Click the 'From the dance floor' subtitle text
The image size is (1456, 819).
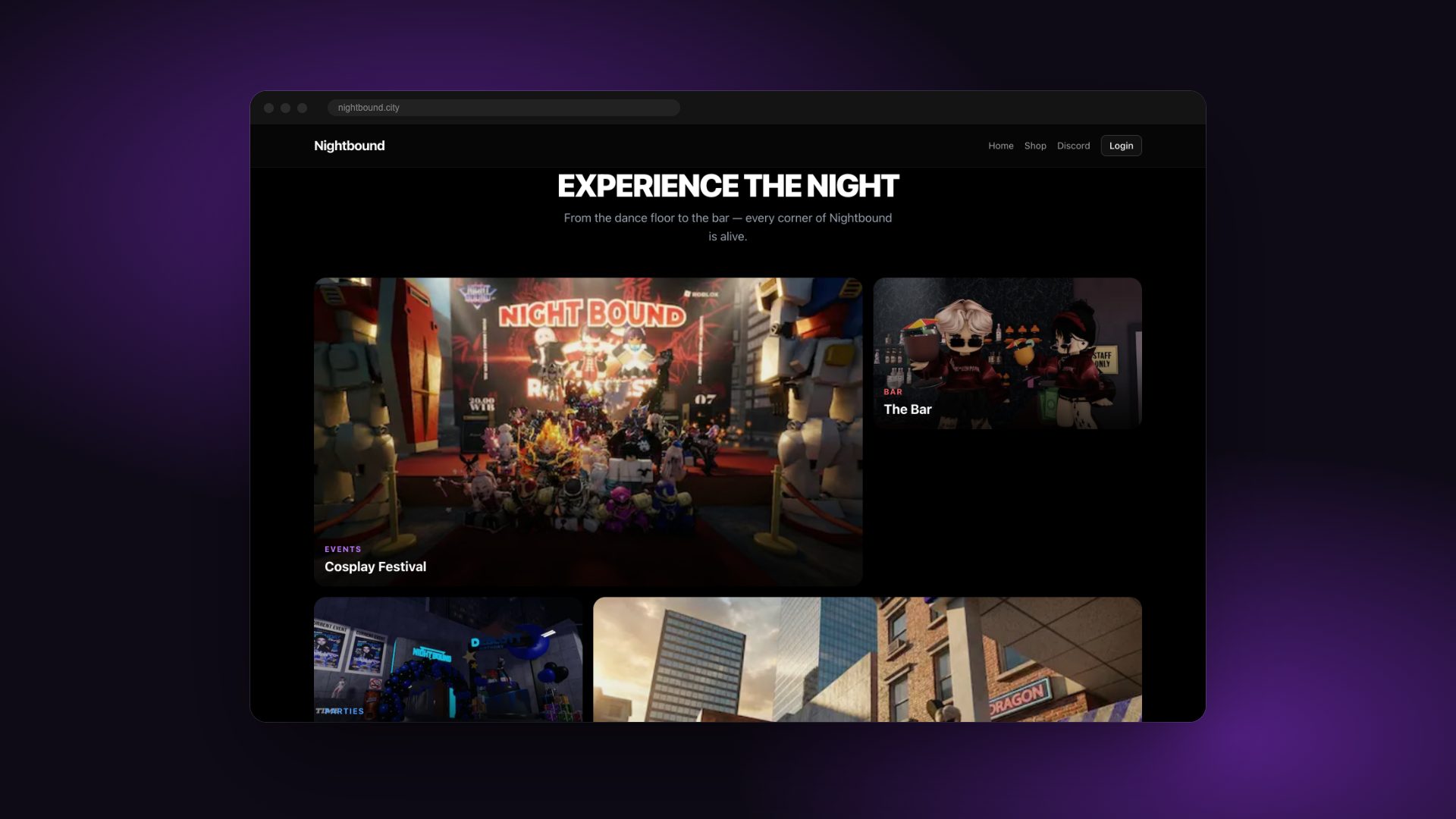tap(728, 227)
